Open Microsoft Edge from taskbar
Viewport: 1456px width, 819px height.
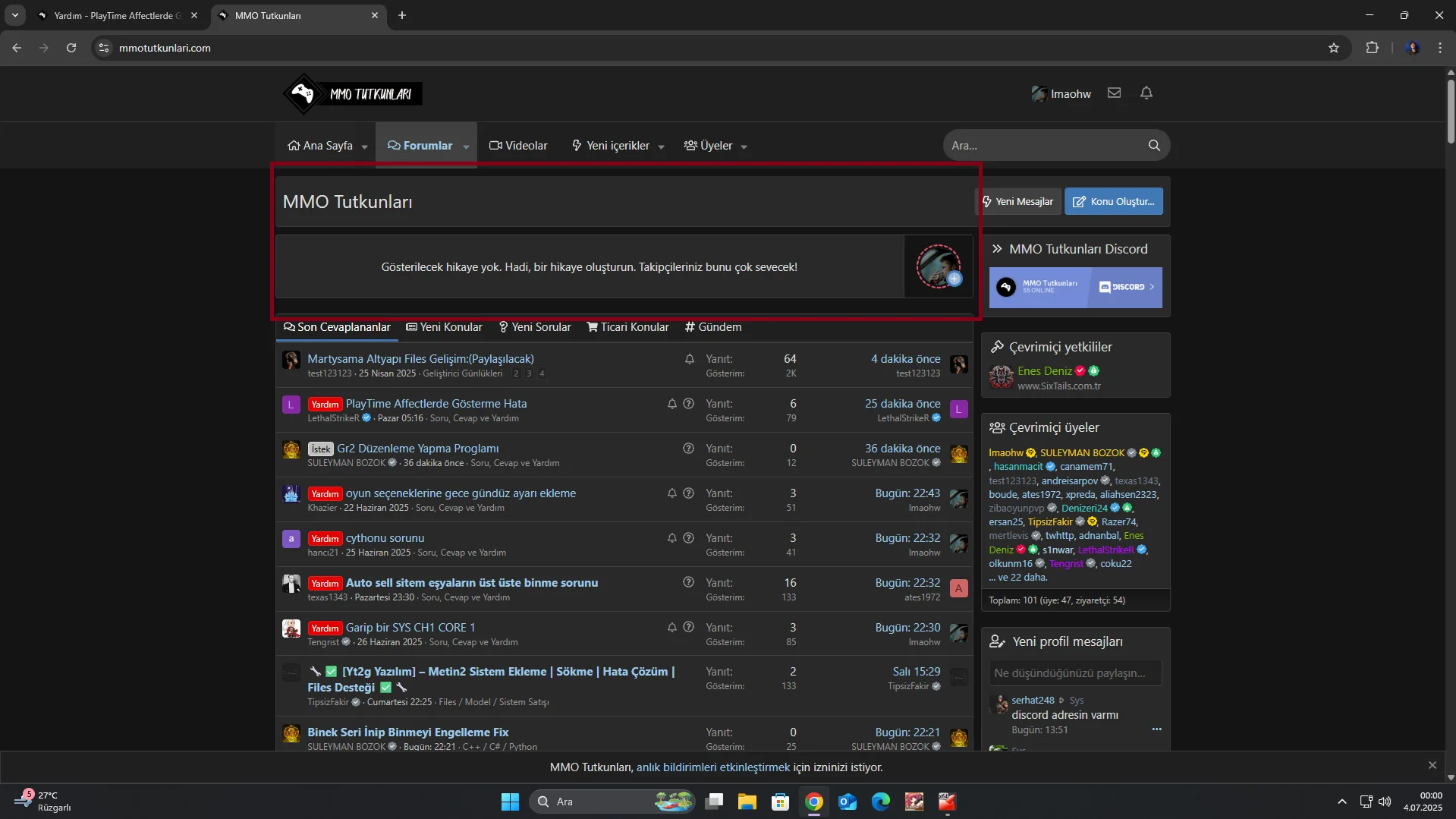[881, 802]
